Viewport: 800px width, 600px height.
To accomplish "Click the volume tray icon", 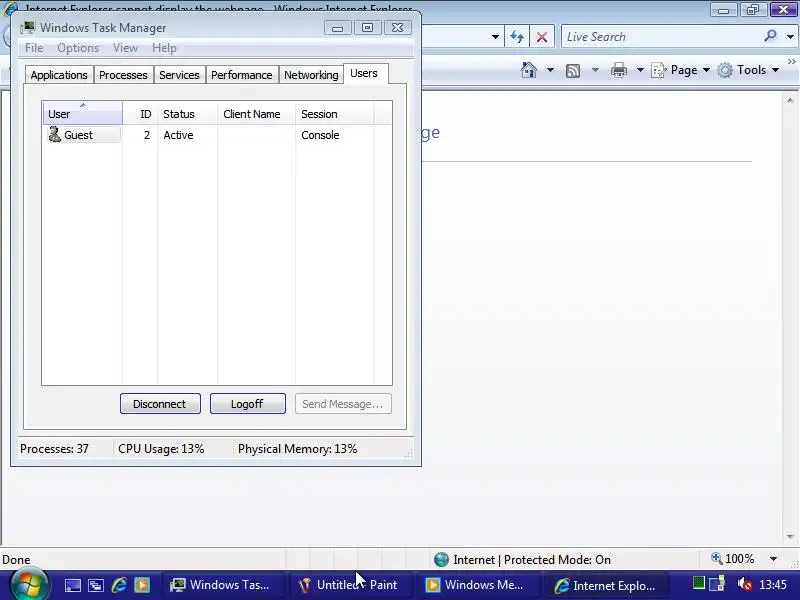I will point(744,583).
